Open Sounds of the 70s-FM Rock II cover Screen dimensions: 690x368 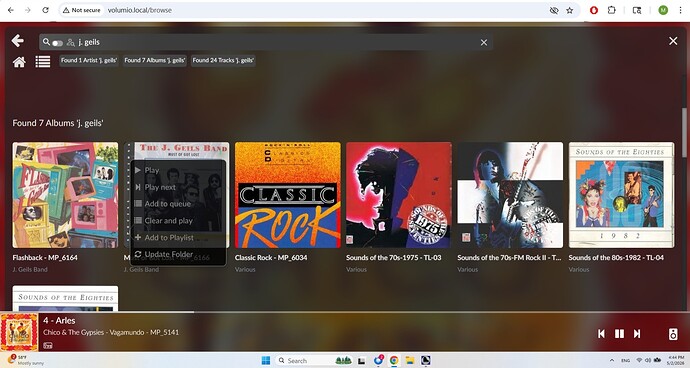pyautogui.click(x=510, y=195)
